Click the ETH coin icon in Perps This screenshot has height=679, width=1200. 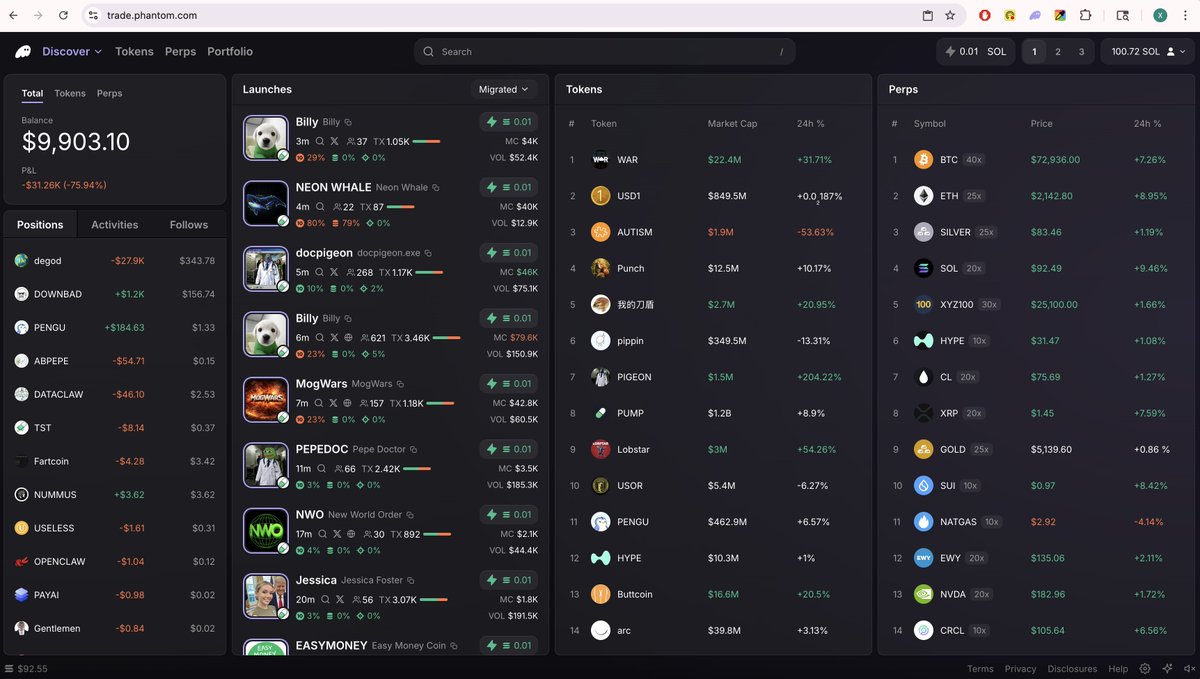pos(923,196)
